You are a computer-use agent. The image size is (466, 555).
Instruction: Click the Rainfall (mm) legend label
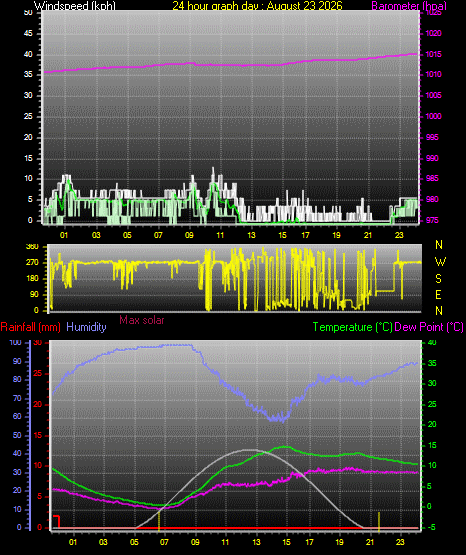pos(30,327)
